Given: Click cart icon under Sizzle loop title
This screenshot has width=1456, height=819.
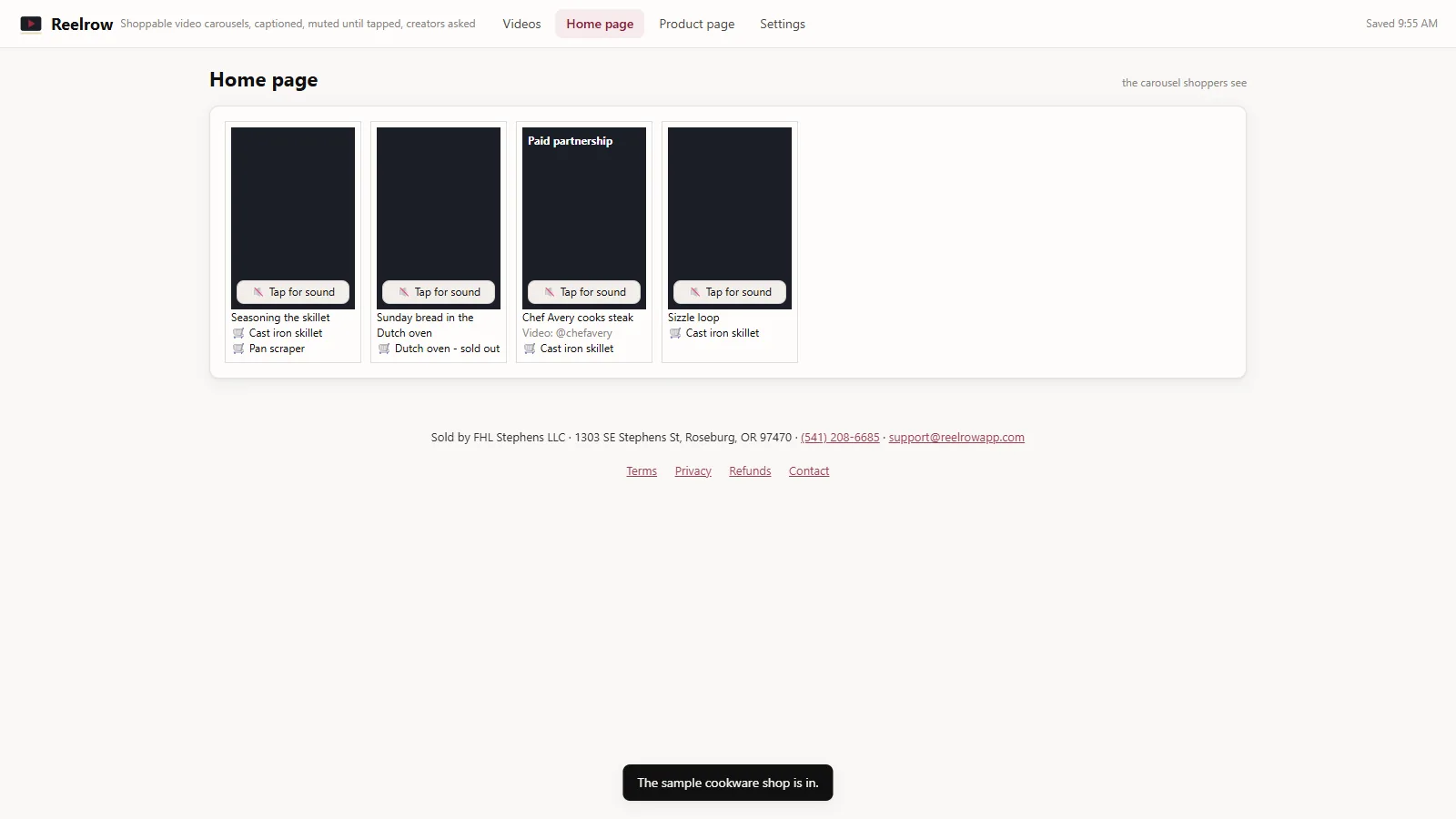Looking at the screenshot, I should [x=675, y=333].
